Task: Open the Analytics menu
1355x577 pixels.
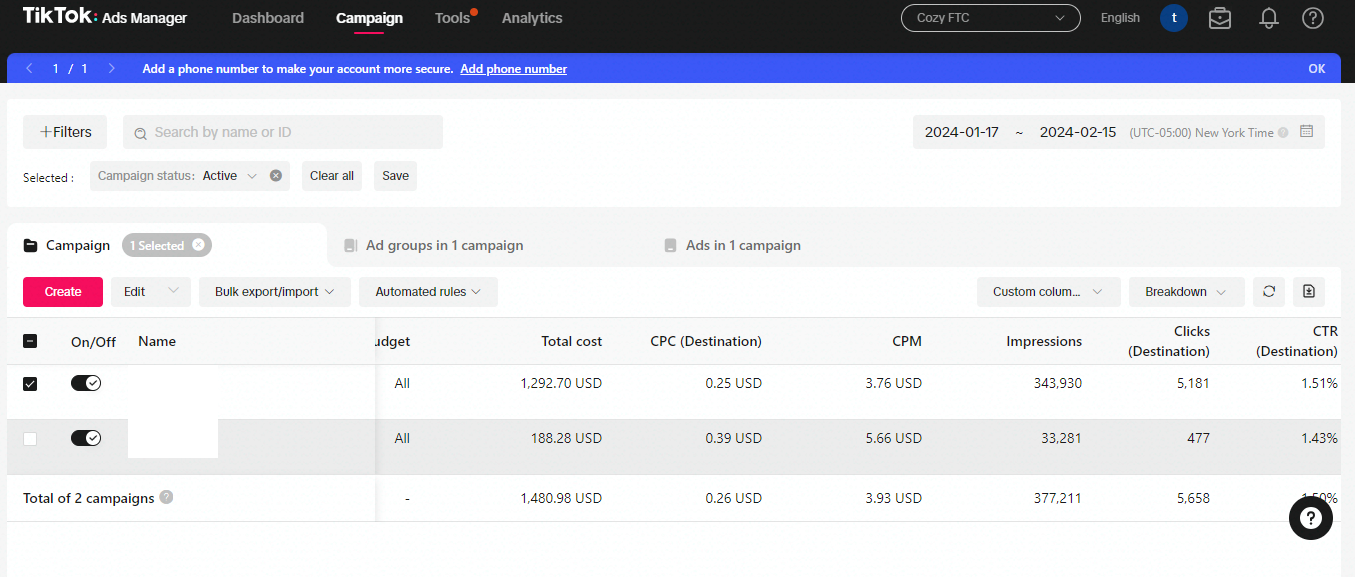Action: 532,18
